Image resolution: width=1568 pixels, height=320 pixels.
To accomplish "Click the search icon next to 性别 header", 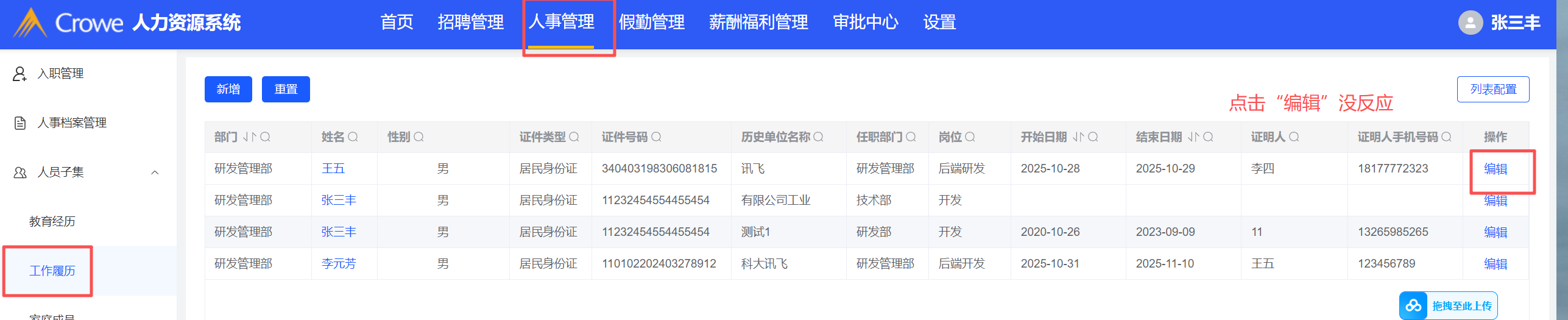I will click(418, 137).
